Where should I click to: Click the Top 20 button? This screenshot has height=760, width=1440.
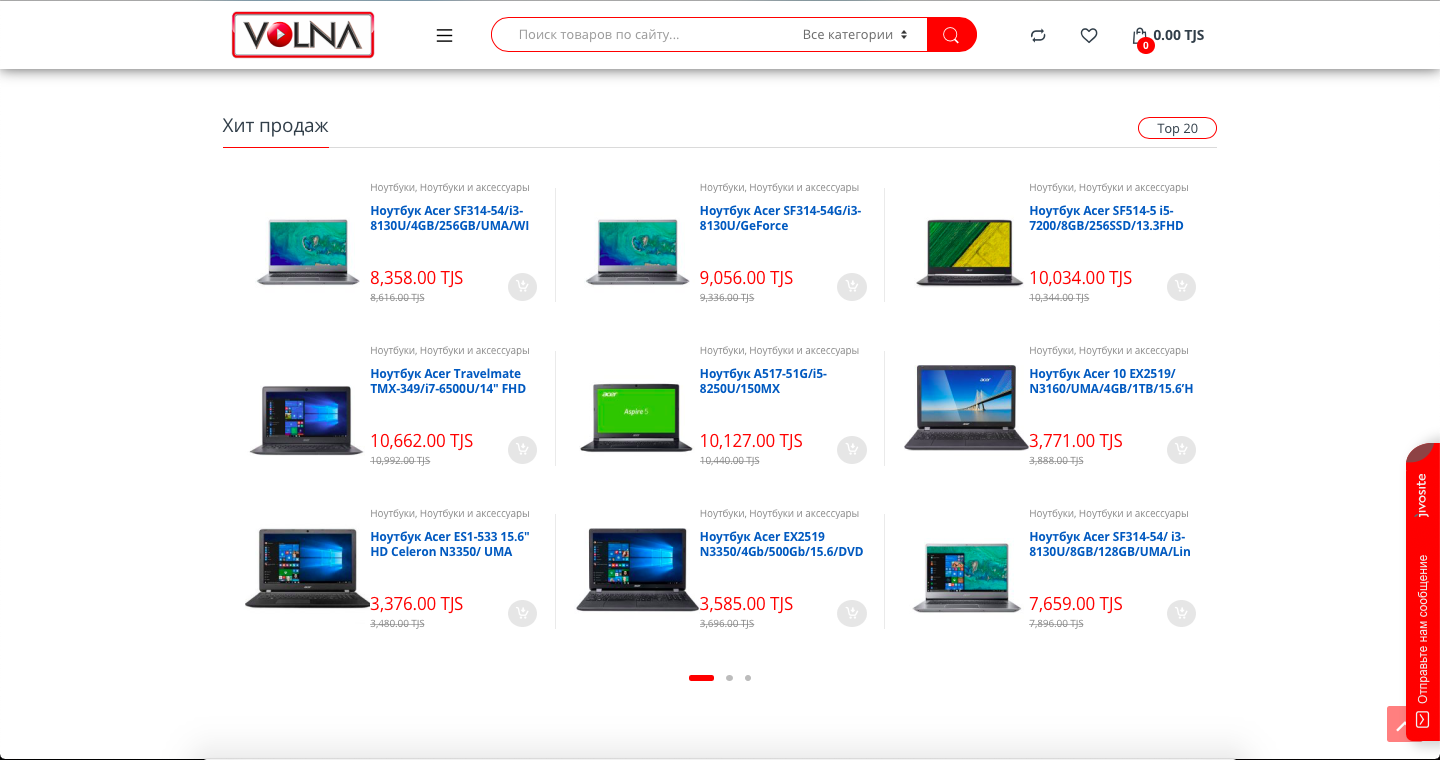pos(1177,128)
